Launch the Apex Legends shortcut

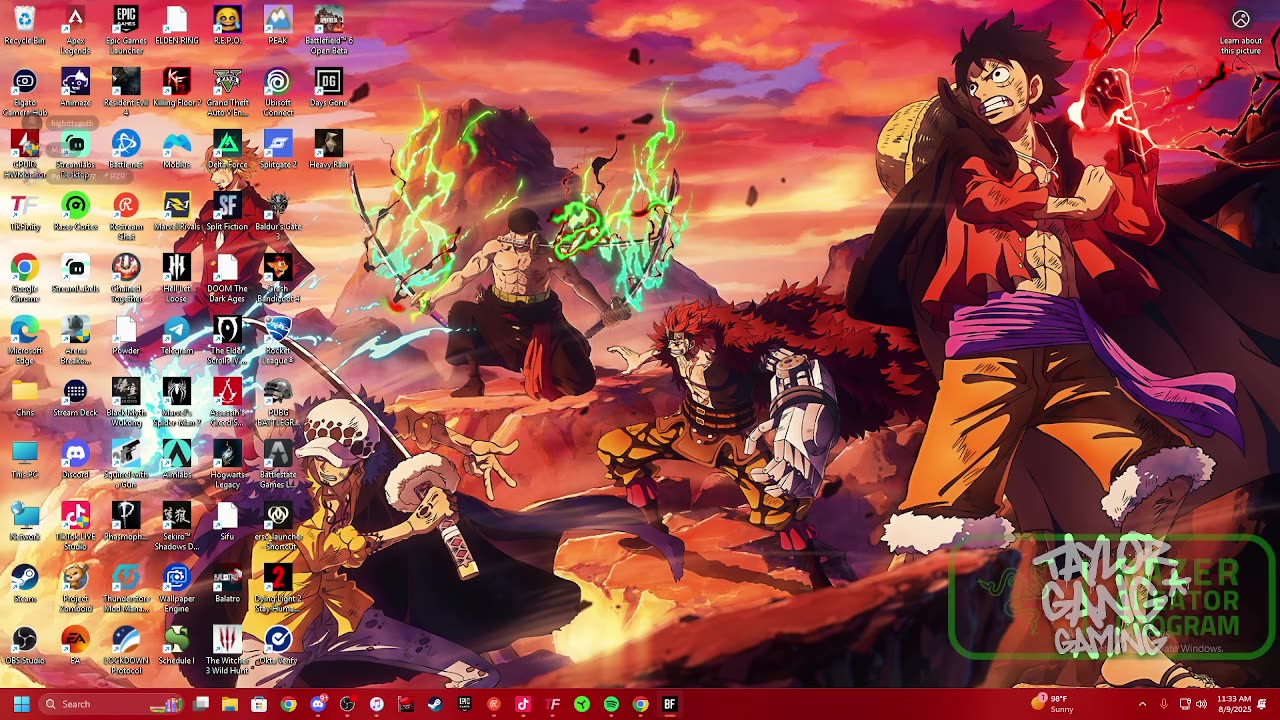pyautogui.click(x=75, y=30)
